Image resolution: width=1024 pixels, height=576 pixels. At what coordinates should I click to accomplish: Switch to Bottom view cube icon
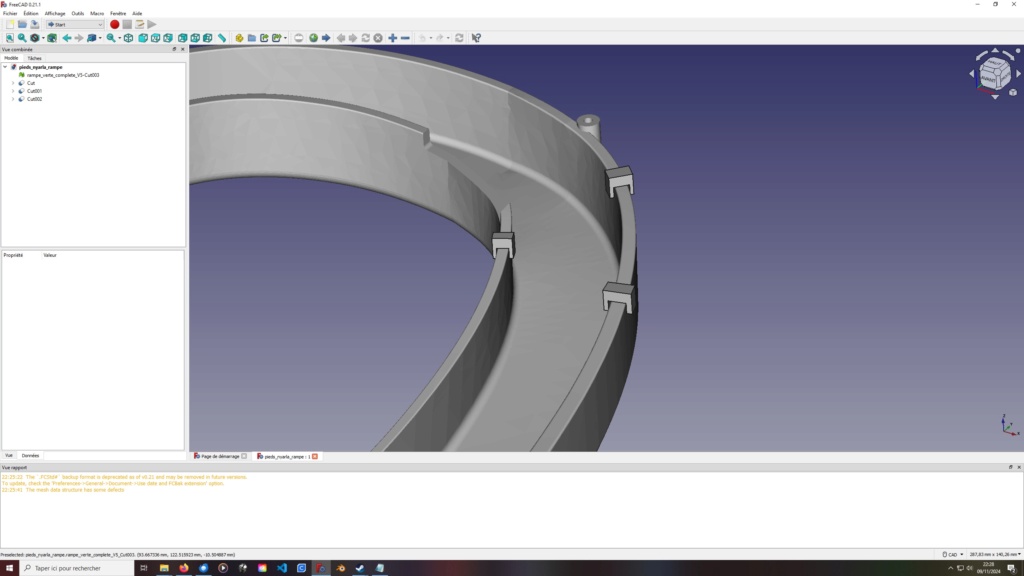coord(195,38)
